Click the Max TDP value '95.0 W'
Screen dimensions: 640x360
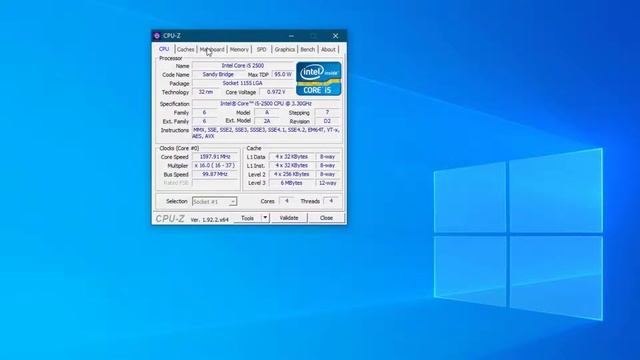[283, 74]
